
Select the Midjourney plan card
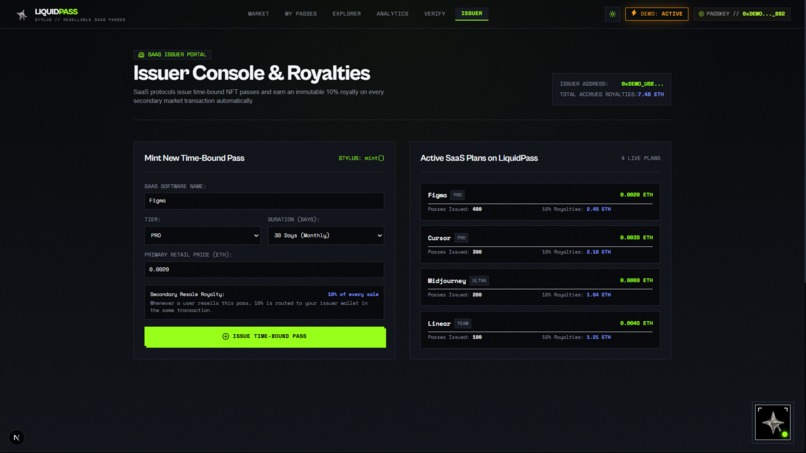[x=540, y=287]
